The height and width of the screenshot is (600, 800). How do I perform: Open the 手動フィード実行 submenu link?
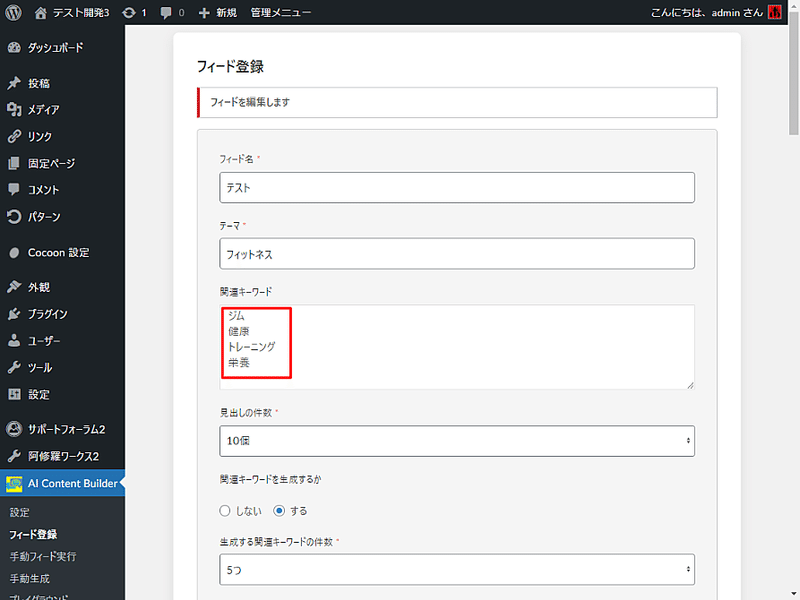click(x=43, y=557)
